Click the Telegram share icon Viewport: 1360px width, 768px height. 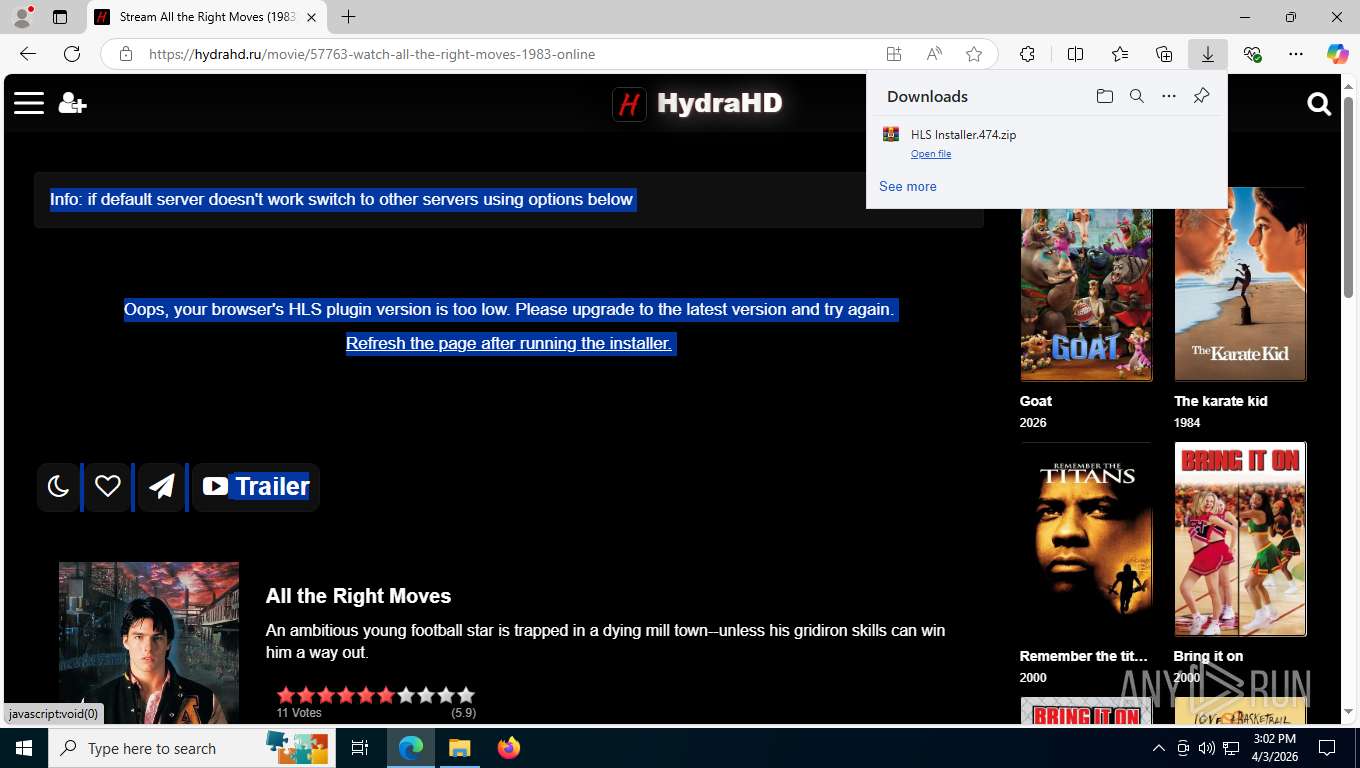click(x=161, y=487)
